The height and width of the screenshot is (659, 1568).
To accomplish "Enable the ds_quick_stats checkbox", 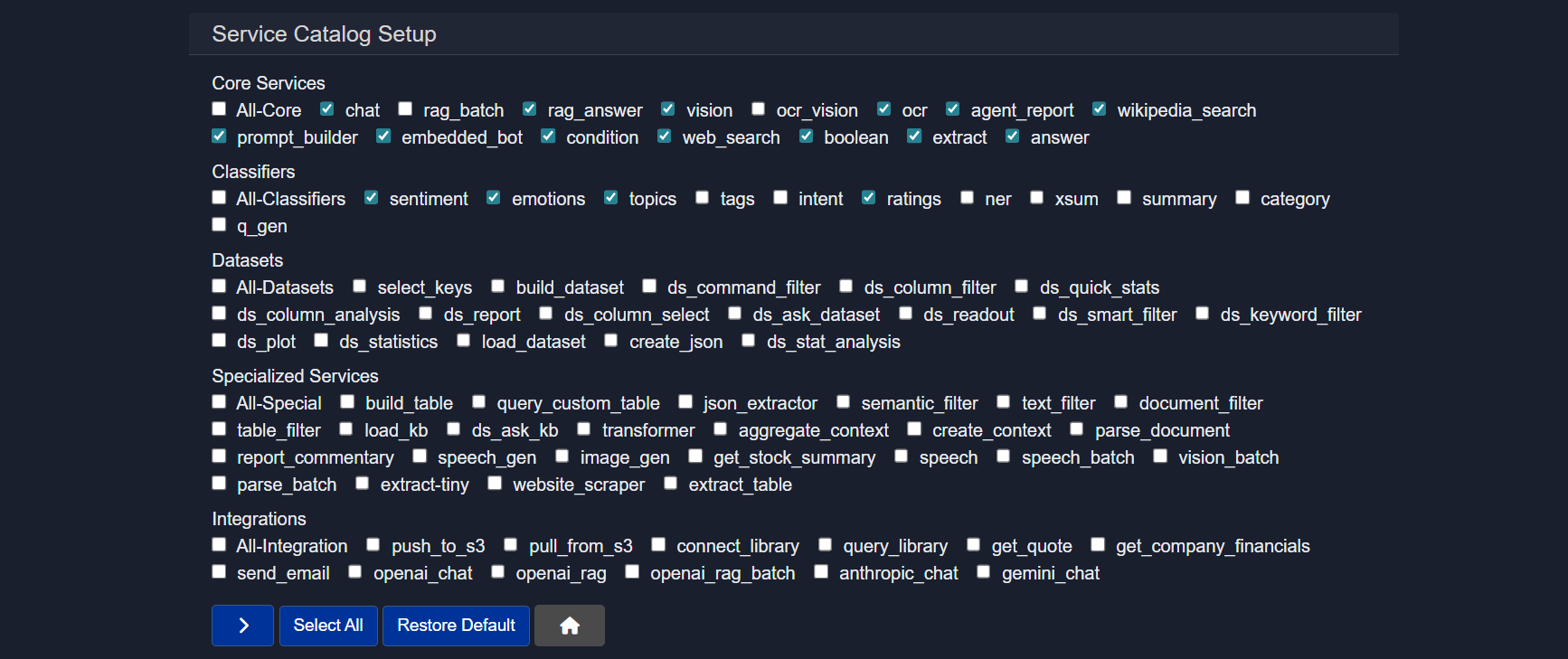I will tap(1022, 287).
